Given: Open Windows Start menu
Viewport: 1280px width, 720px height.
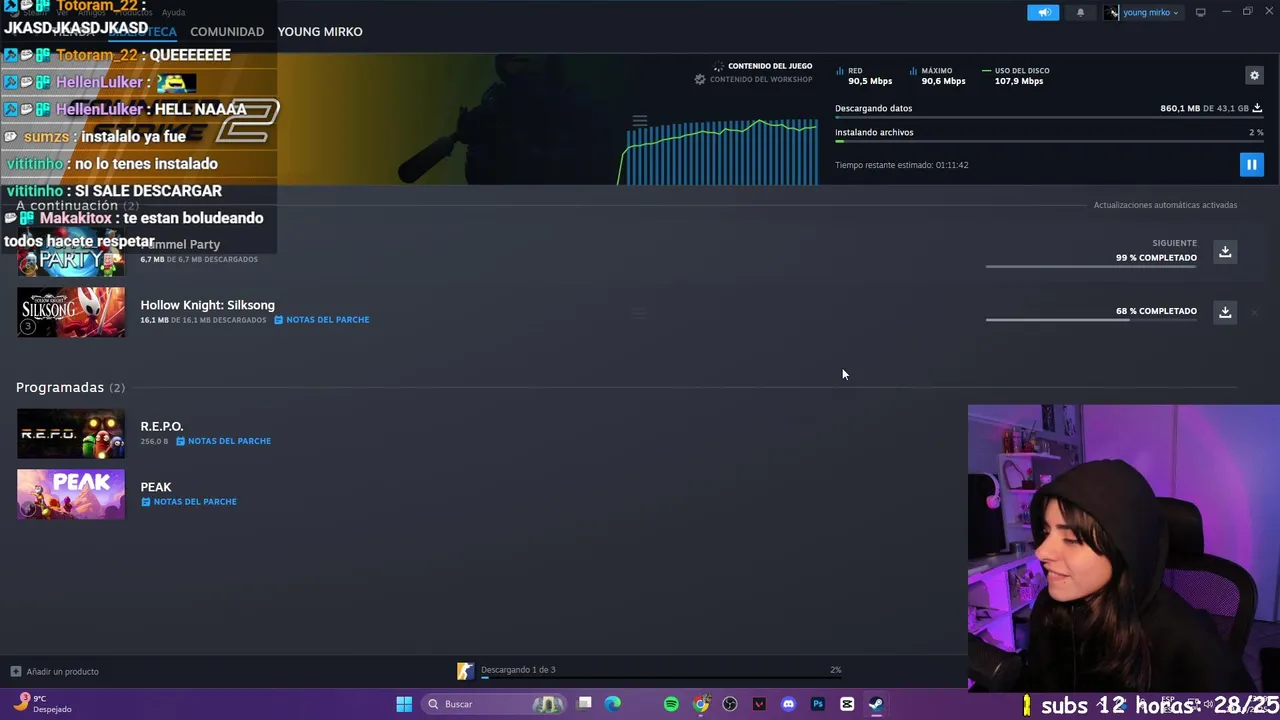Looking at the screenshot, I should [404, 704].
